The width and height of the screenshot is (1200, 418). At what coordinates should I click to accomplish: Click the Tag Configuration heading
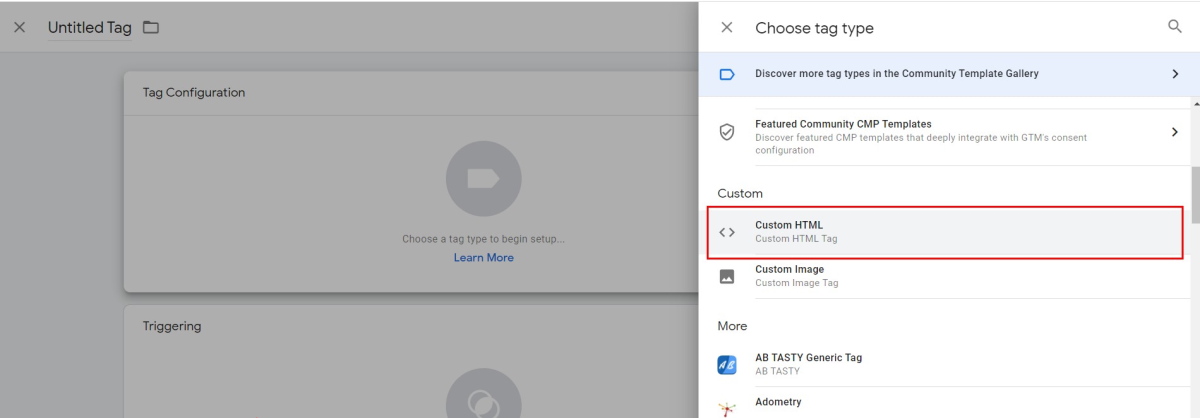(x=194, y=93)
